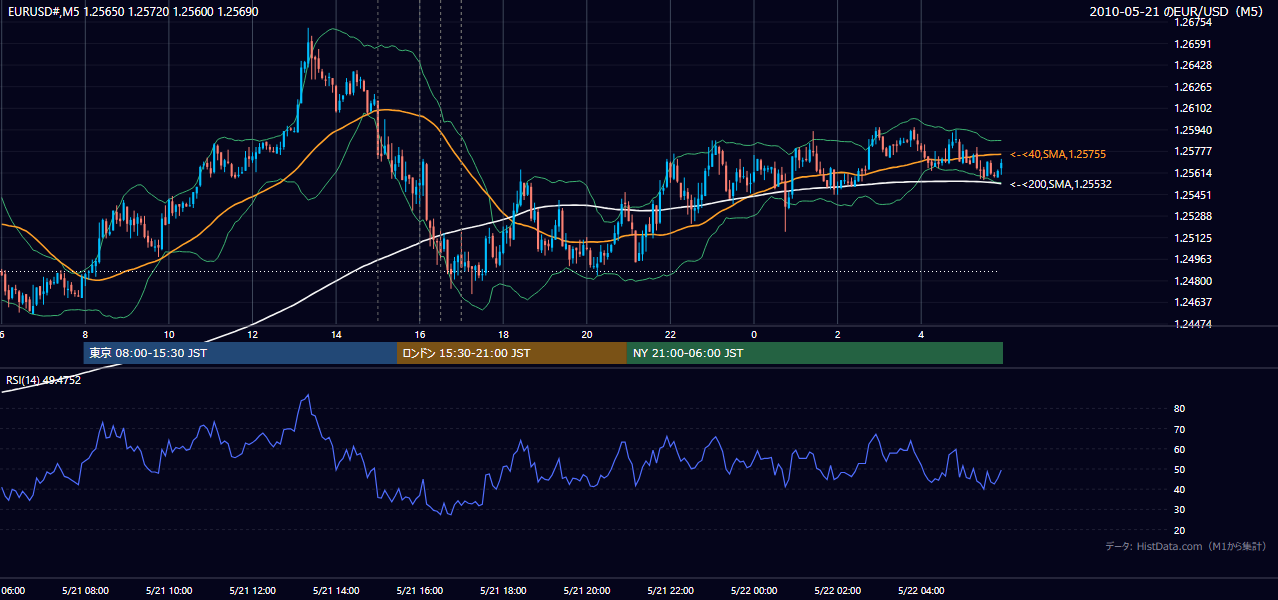The height and width of the screenshot is (600, 1278).
Task: Click price axis value 1.26428
Action: click(1192, 65)
